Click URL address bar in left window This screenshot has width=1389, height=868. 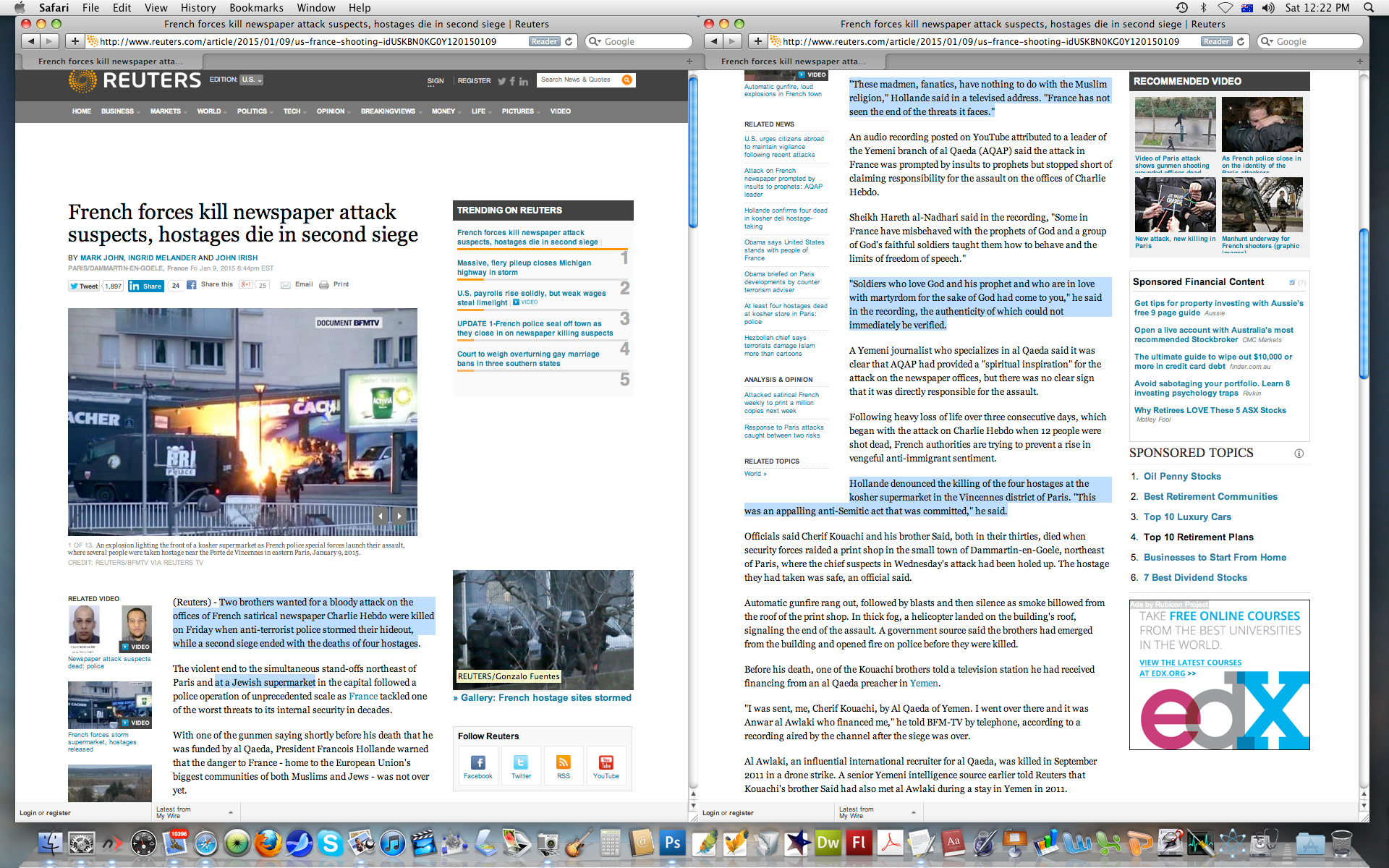pyautogui.click(x=307, y=41)
